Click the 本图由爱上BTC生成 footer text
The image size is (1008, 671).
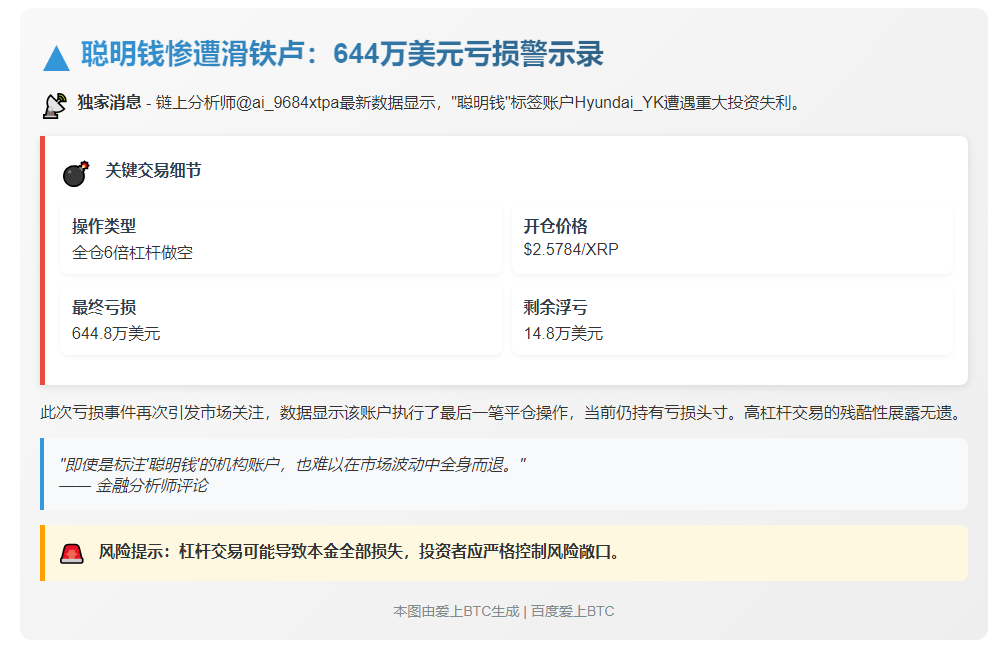[x=455, y=611]
